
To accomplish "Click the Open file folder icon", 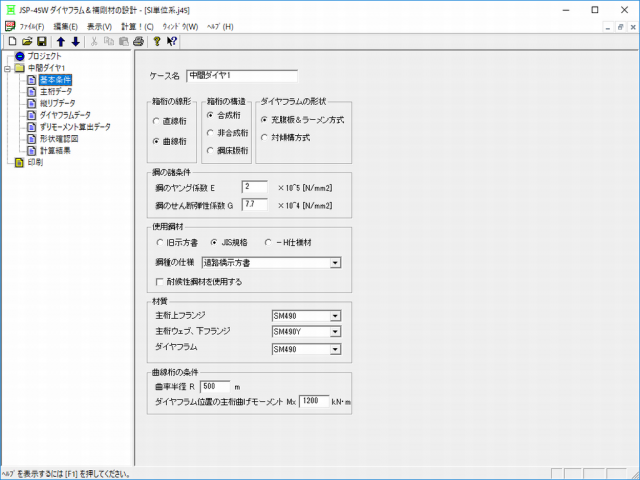I will click(x=27, y=42).
